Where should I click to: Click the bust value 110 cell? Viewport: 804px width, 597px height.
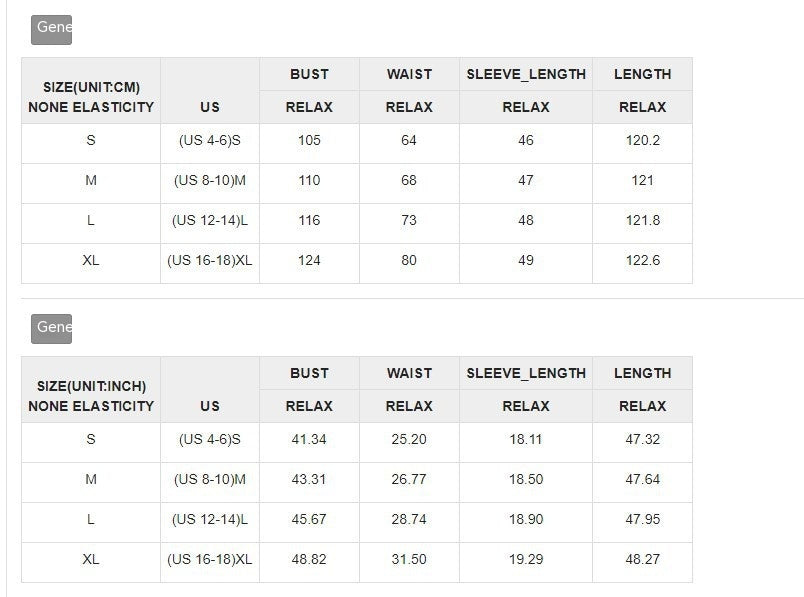pos(309,181)
